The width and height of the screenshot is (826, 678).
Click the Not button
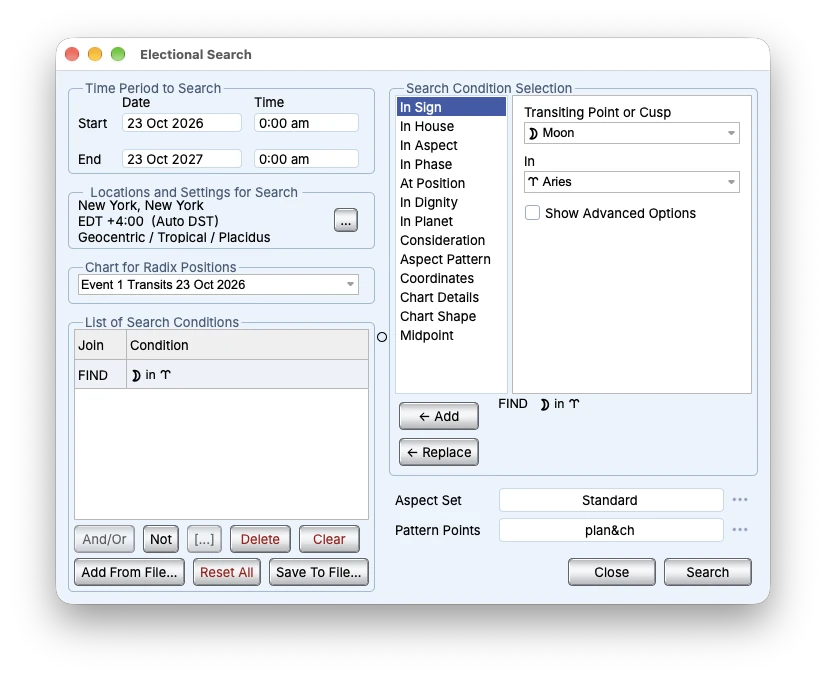161,539
